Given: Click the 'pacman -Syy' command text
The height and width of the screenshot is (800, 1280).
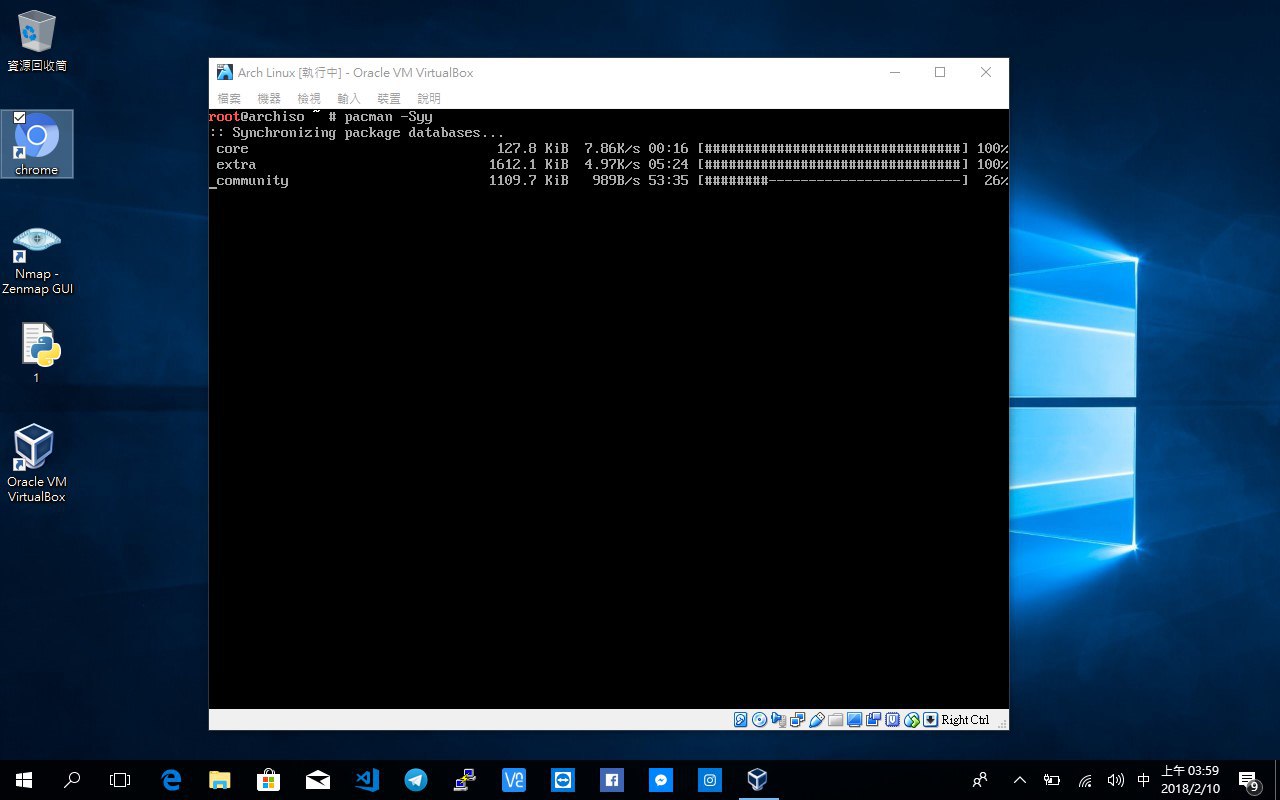Looking at the screenshot, I should (x=388, y=117).
